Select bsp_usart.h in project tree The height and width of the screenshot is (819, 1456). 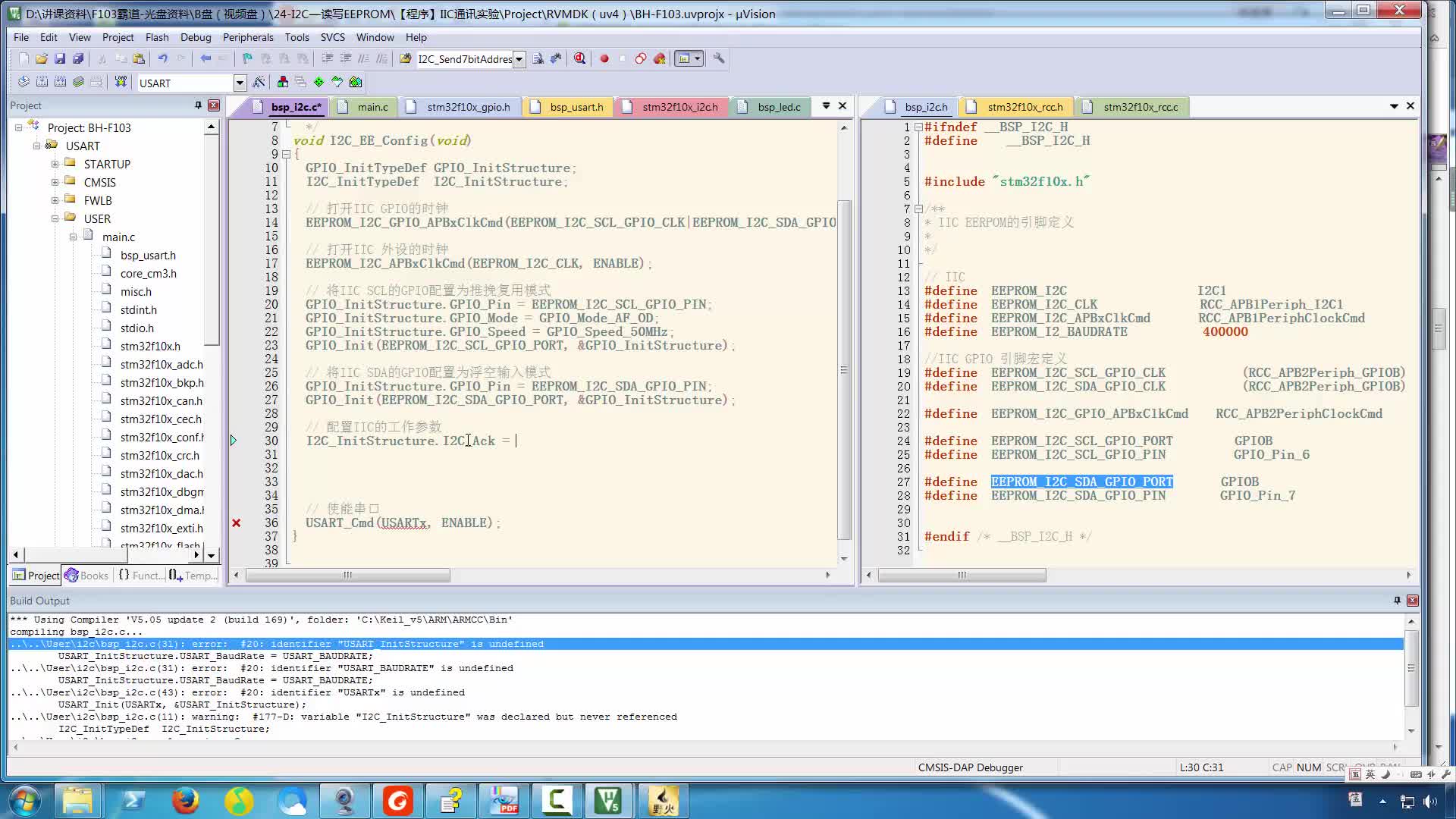pyautogui.click(x=147, y=256)
